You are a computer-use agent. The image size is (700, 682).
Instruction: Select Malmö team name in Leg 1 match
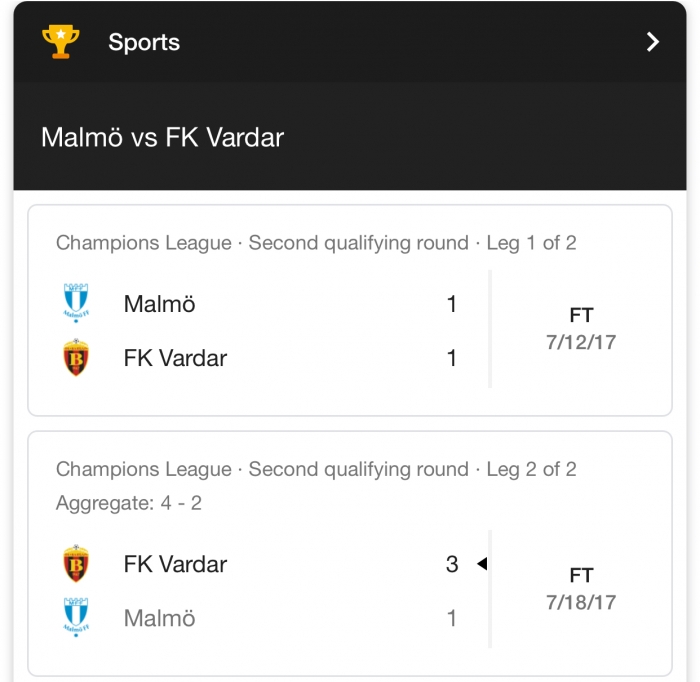[159, 304]
